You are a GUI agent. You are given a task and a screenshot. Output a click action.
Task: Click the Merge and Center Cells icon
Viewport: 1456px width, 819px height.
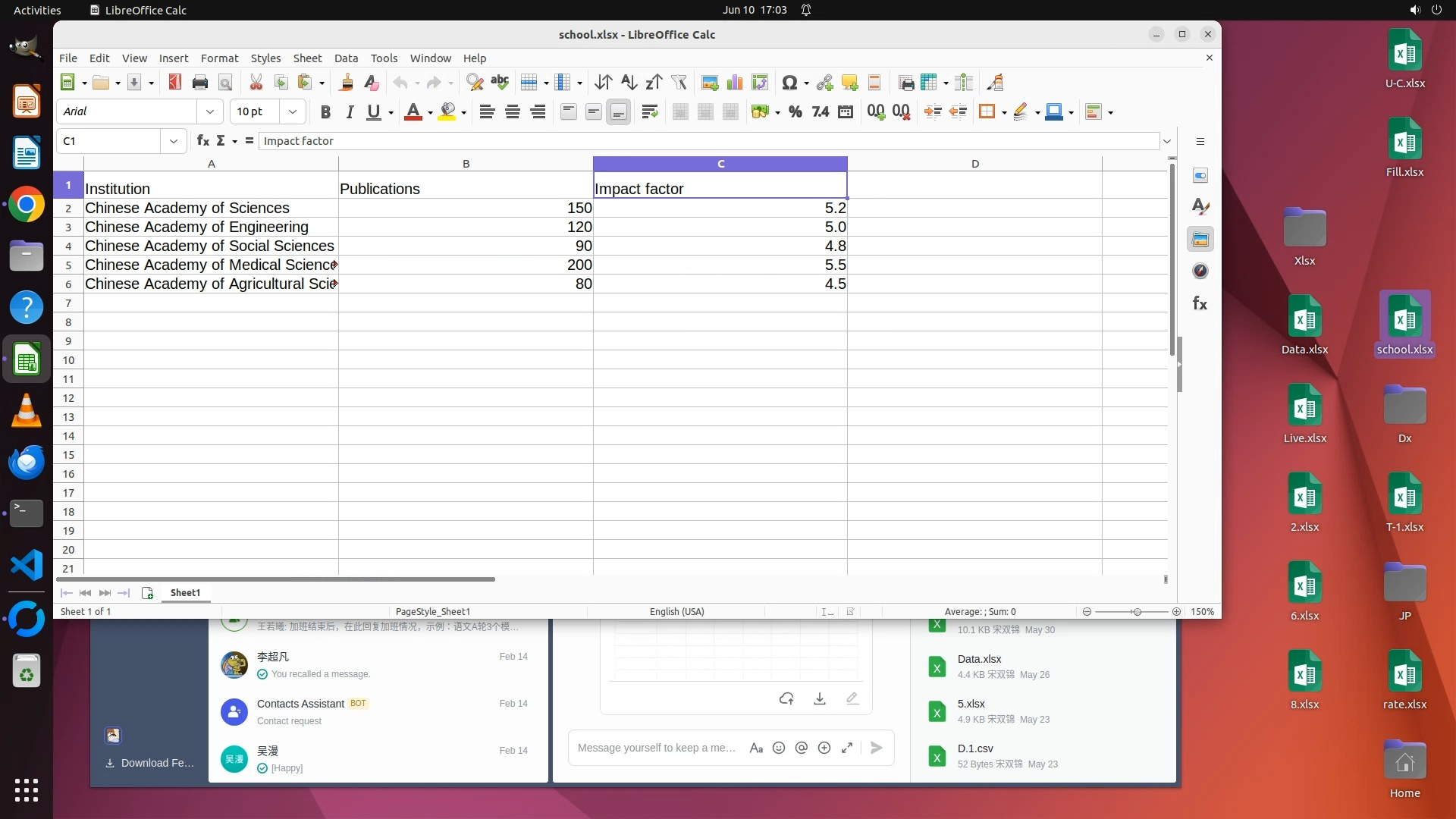click(x=680, y=112)
